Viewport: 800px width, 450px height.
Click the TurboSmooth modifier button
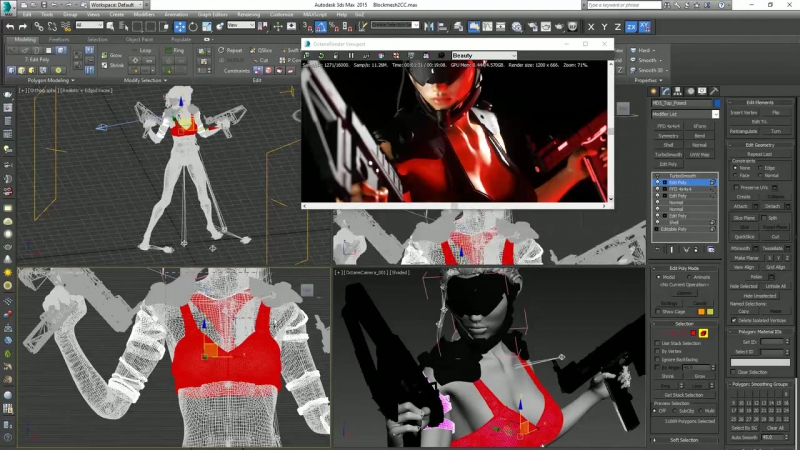(x=669, y=155)
